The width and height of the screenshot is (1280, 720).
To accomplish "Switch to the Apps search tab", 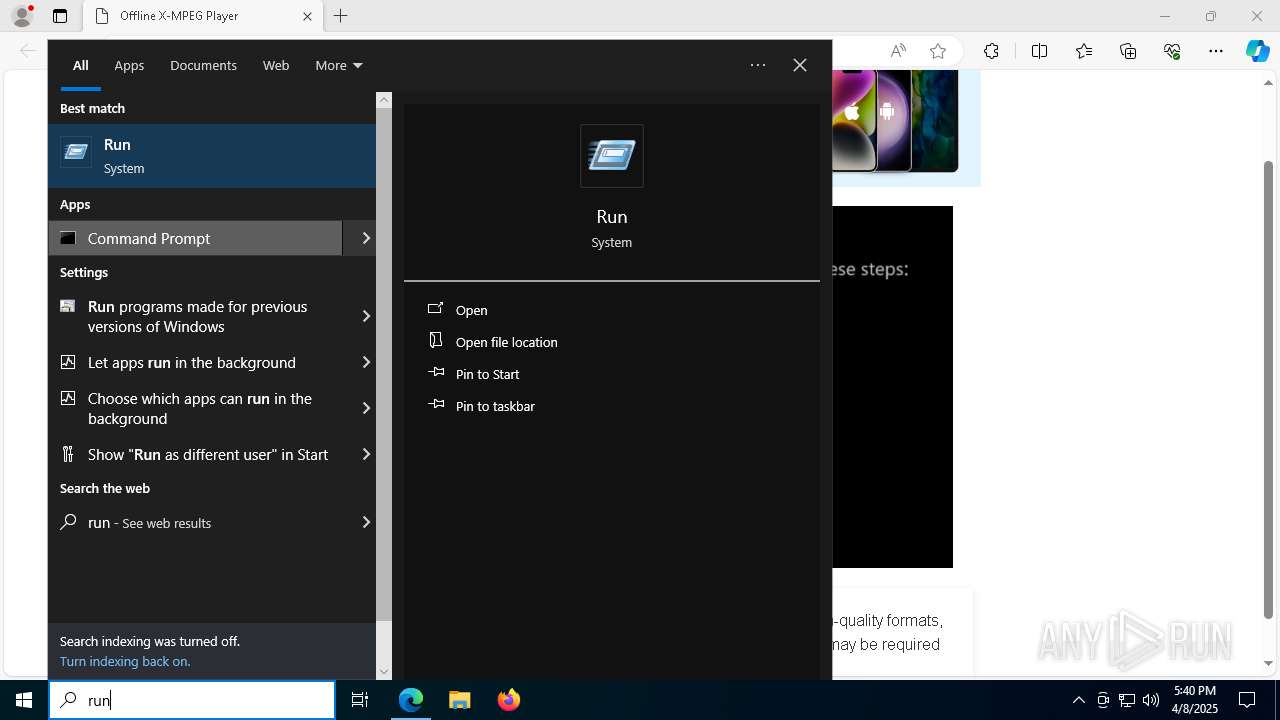I will point(129,65).
